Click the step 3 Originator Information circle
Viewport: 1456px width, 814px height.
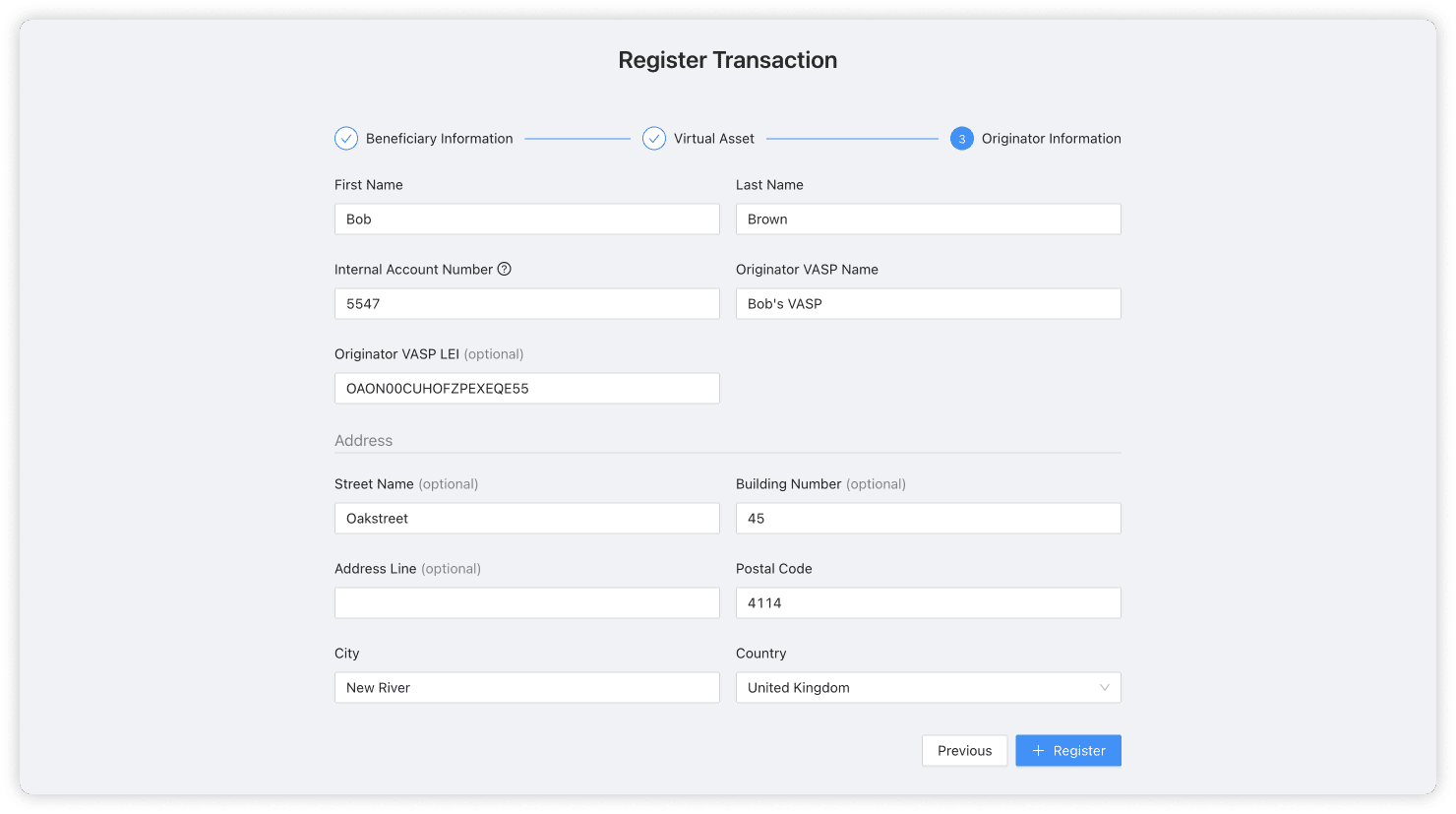961,139
